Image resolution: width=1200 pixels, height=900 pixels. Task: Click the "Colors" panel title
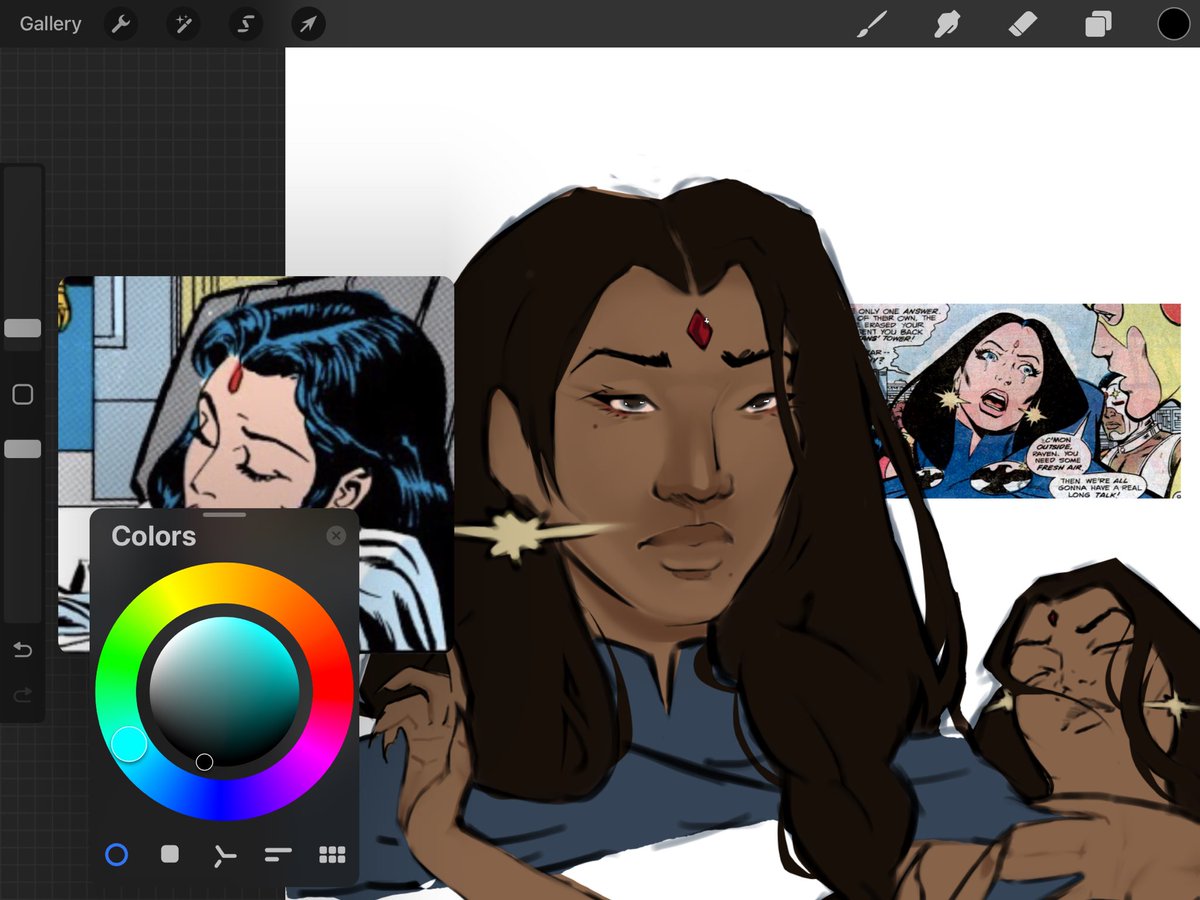point(153,536)
